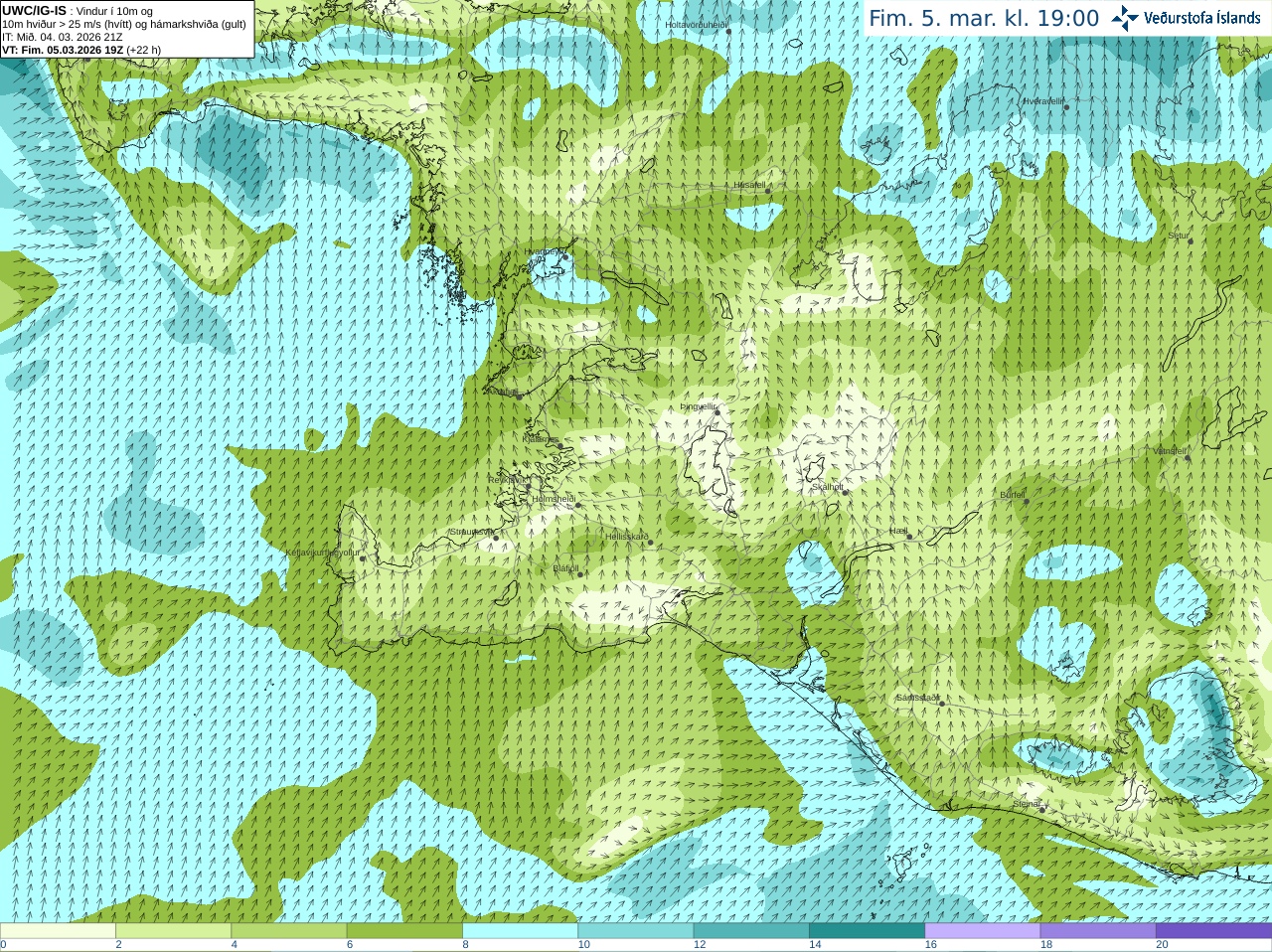This screenshot has height=952, width=1272.
Task: Click the Steinar station label
Action: coord(1027,803)
